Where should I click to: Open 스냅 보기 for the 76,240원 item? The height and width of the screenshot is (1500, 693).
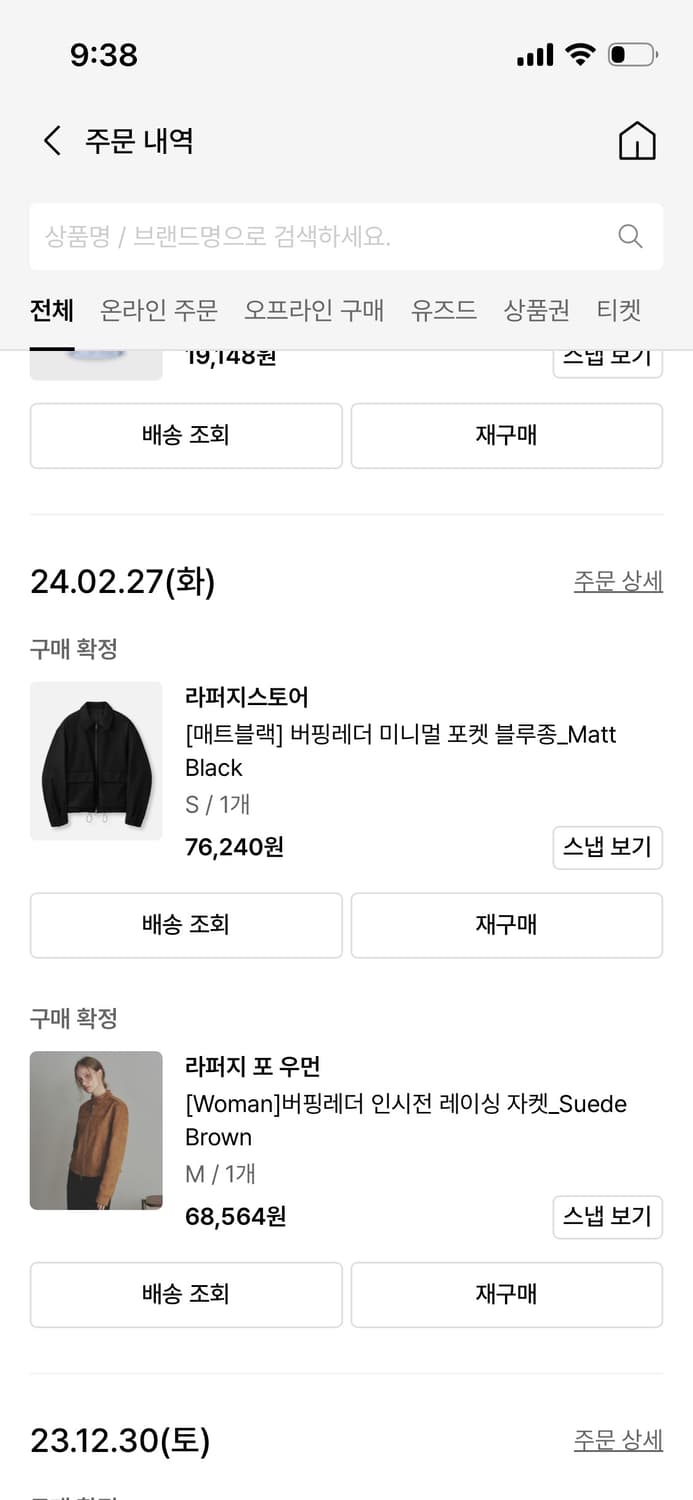608,847
